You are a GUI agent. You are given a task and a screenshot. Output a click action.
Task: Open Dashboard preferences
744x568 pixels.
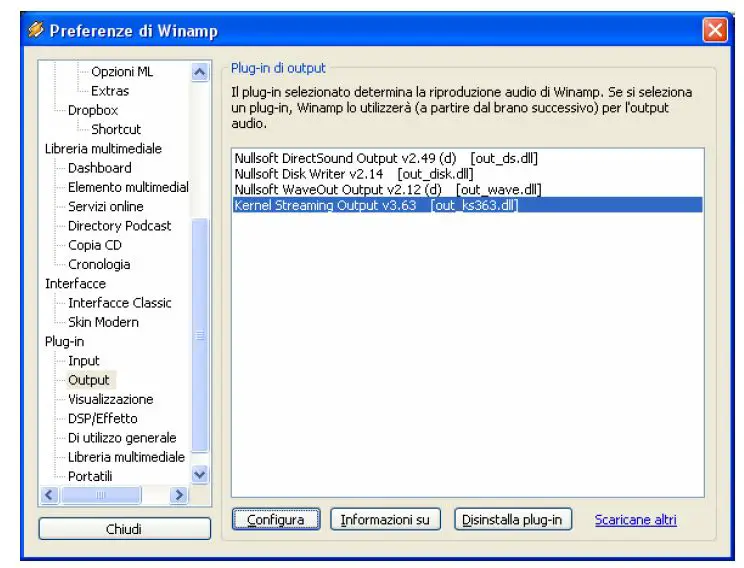[100, 168]
